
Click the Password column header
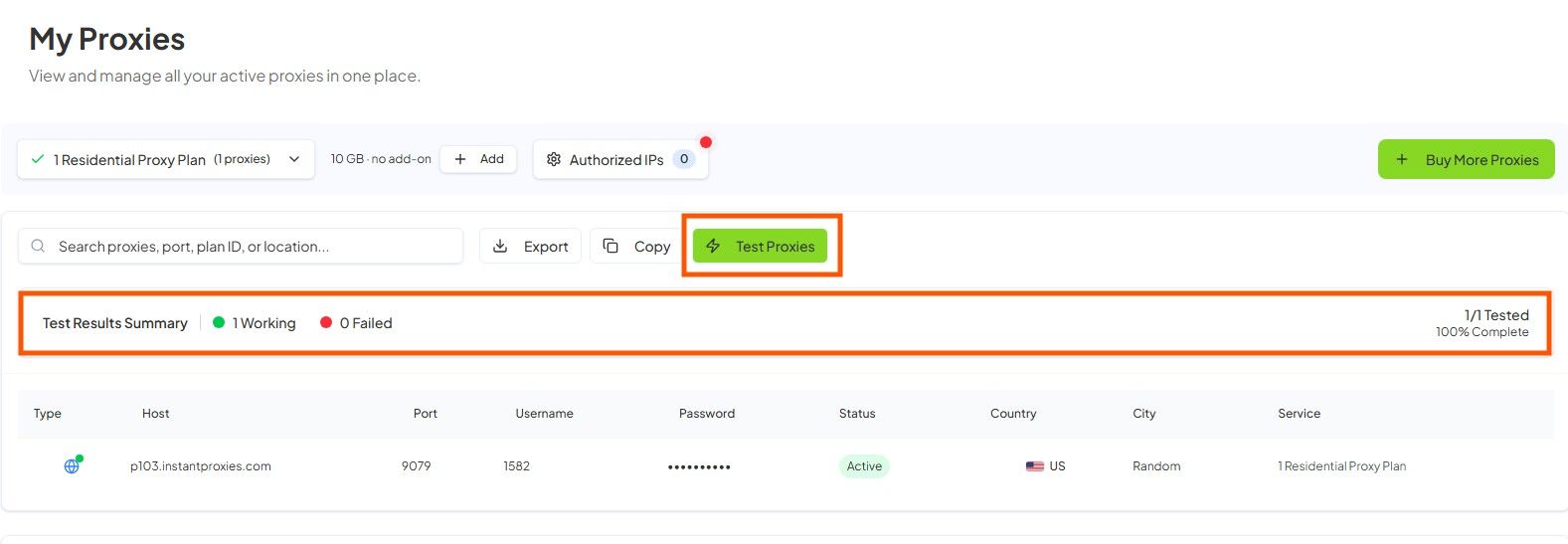point(707,413)
